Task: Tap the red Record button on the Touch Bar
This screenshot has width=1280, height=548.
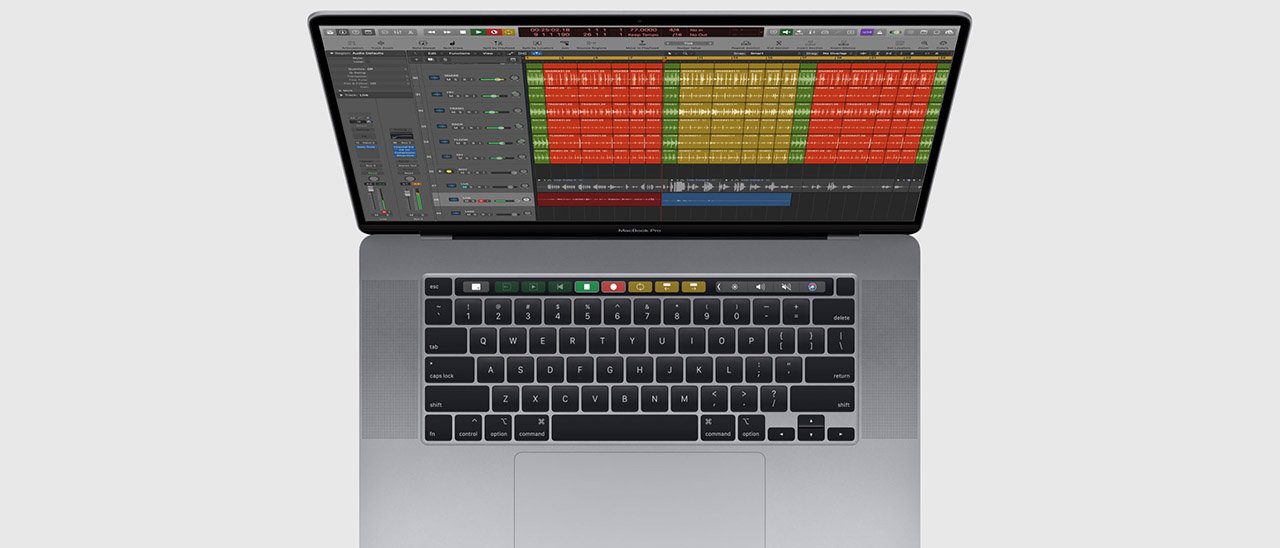Action: [x=614, y=286]
